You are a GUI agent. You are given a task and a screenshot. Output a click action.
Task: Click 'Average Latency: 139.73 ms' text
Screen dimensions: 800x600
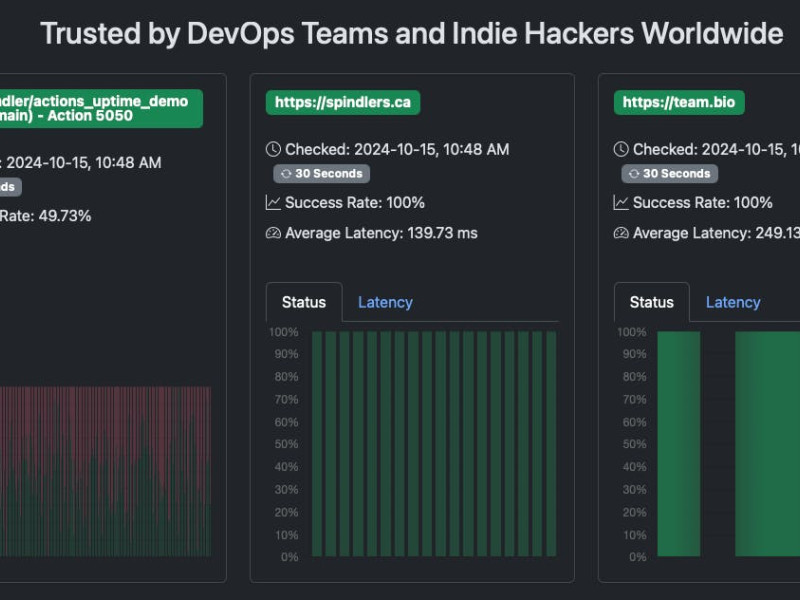coord(381,233)
